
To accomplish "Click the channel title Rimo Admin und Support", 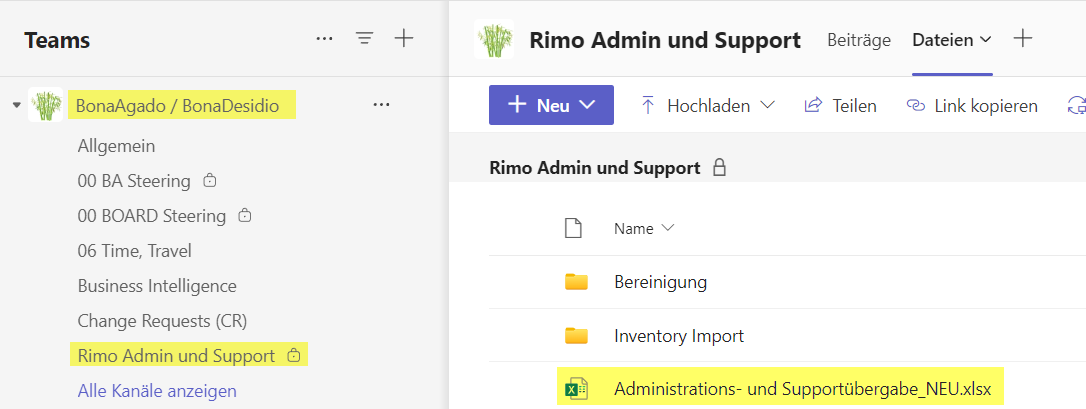I will 665,40.
